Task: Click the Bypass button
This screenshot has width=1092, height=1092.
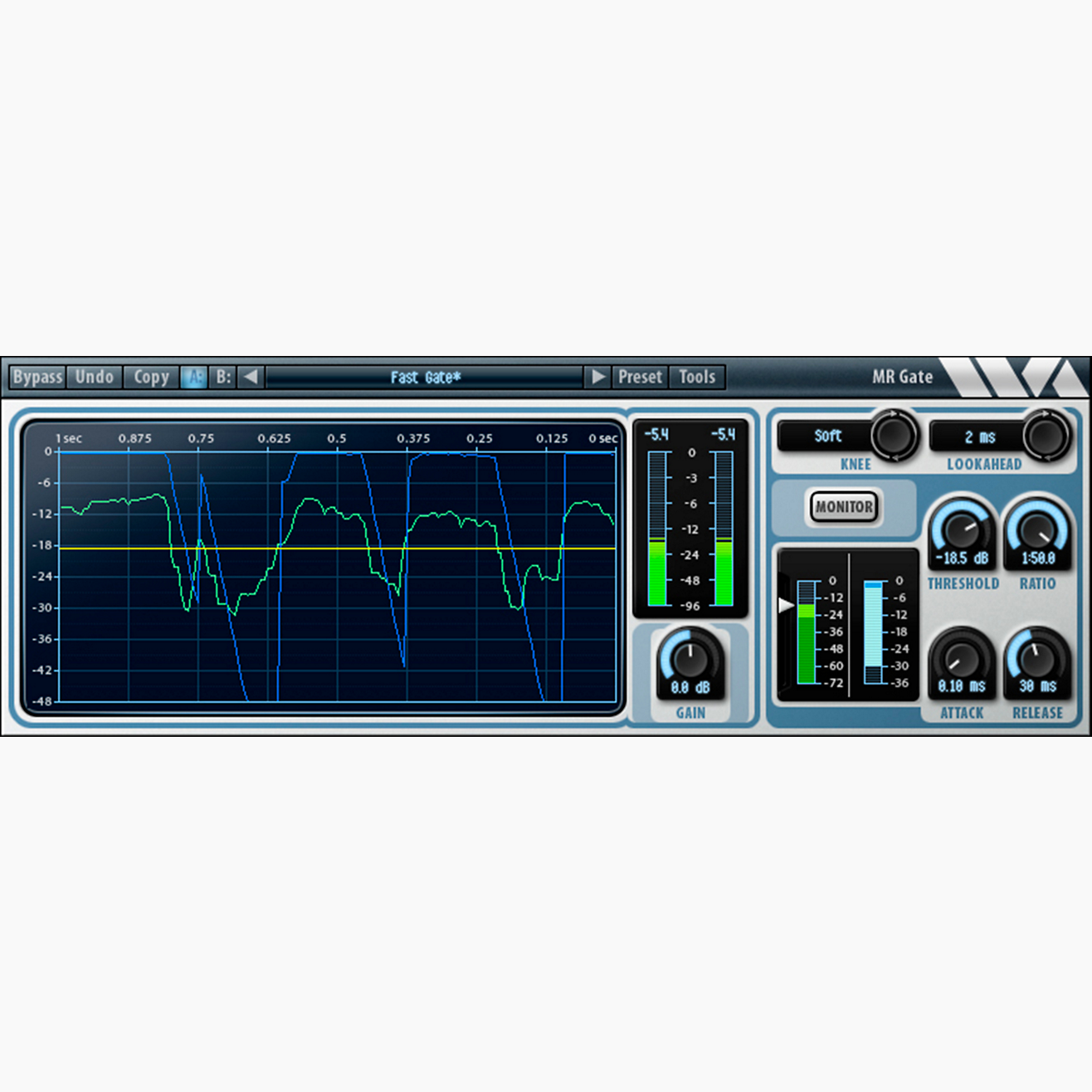Action: coord(37,377)
